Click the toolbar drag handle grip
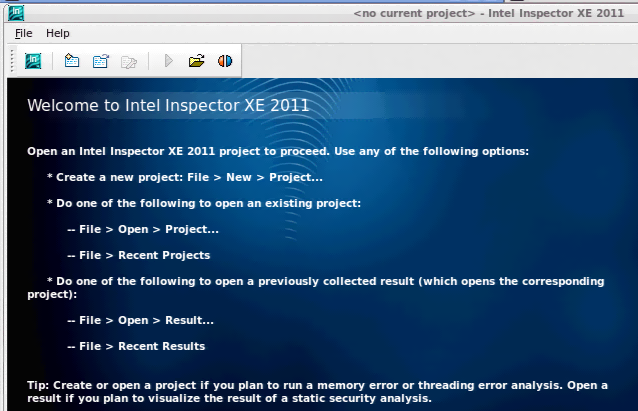Screen dimensions: 638x411 (12, 61)
